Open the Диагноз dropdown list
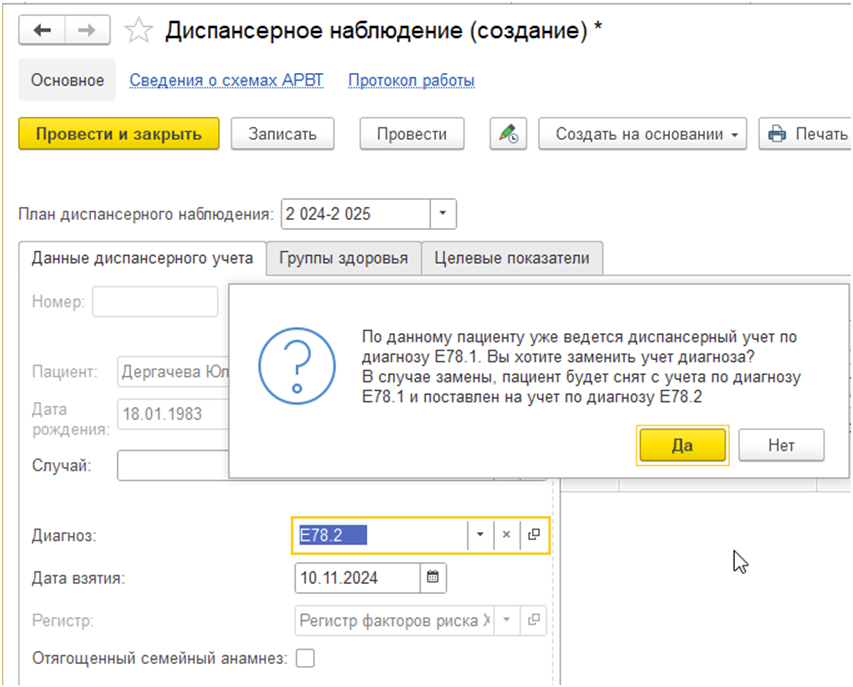Image resolution: width=853 pixels, height=687 pixels. 480,535
